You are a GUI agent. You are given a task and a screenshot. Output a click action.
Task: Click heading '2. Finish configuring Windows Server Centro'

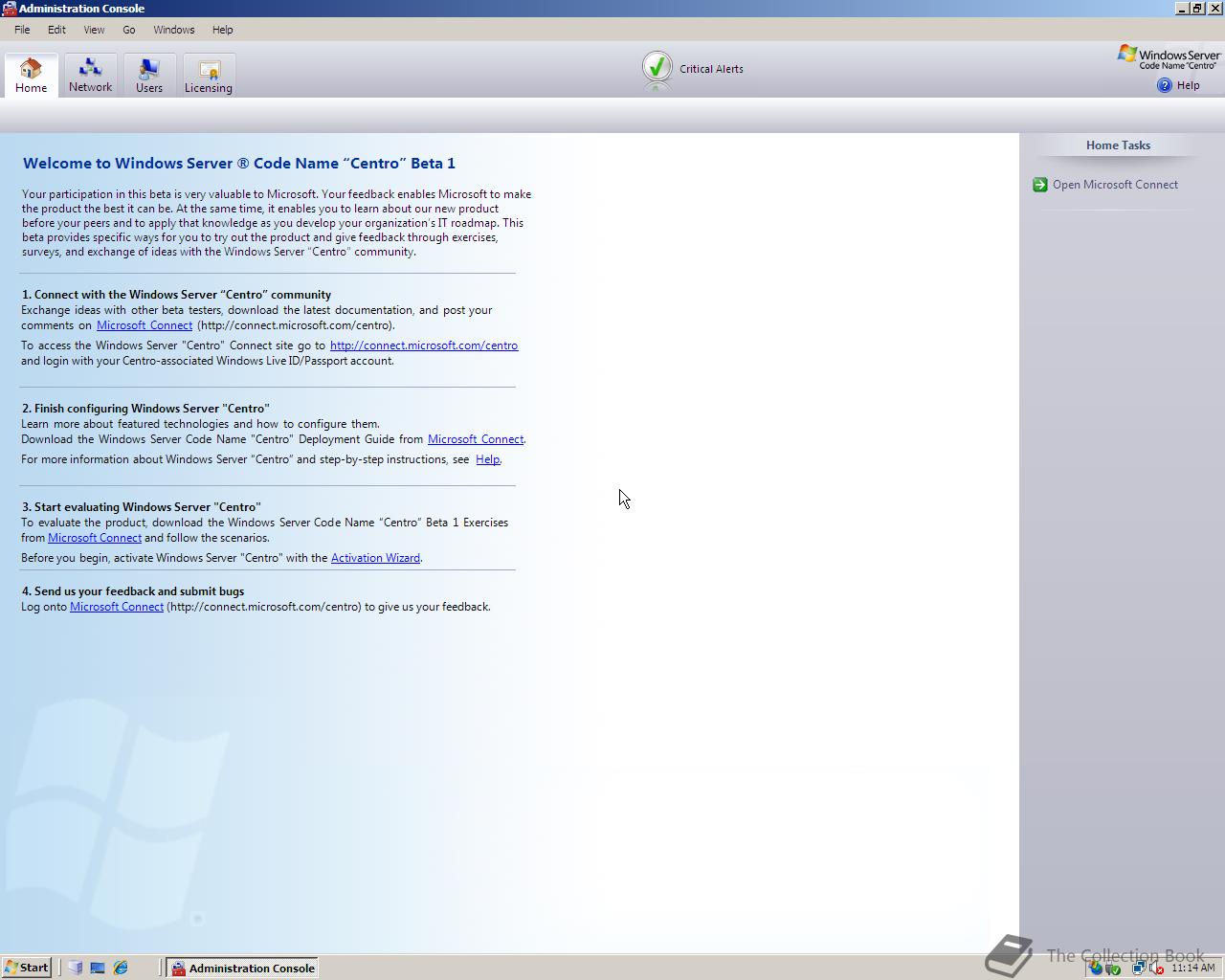[x=145, y=408]
